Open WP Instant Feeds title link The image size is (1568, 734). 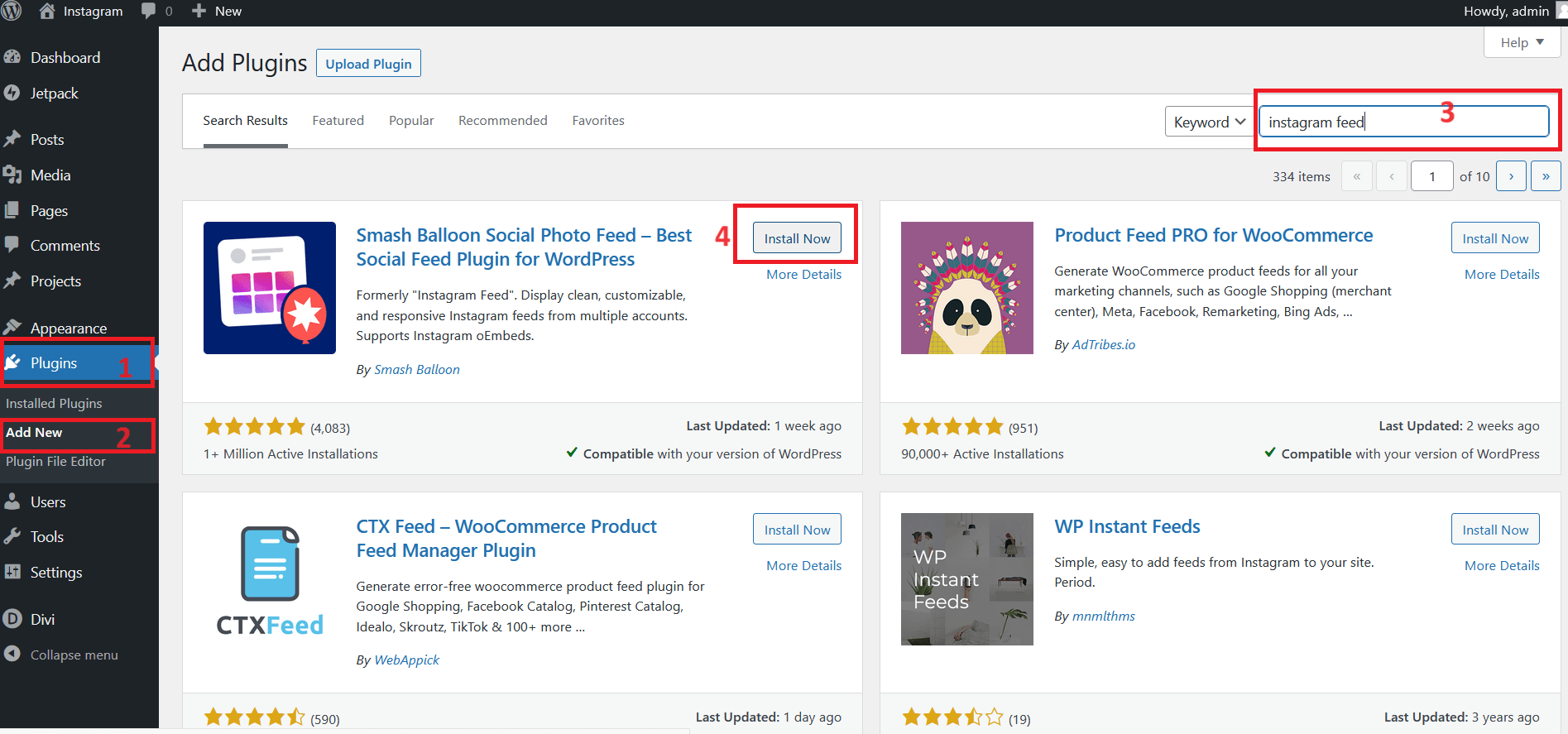coord(1127,526)
